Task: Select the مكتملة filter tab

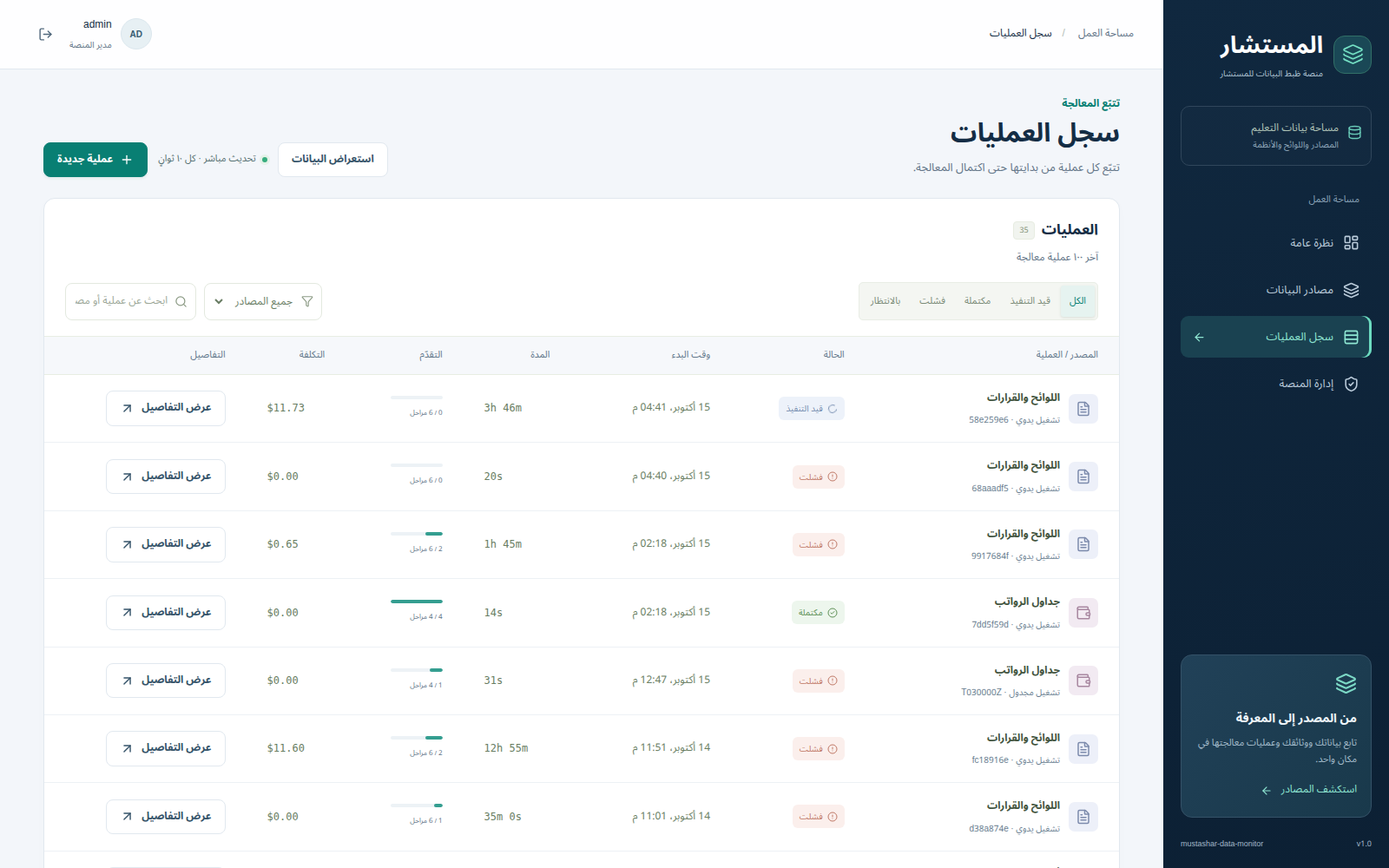Action: pos(978,301)
